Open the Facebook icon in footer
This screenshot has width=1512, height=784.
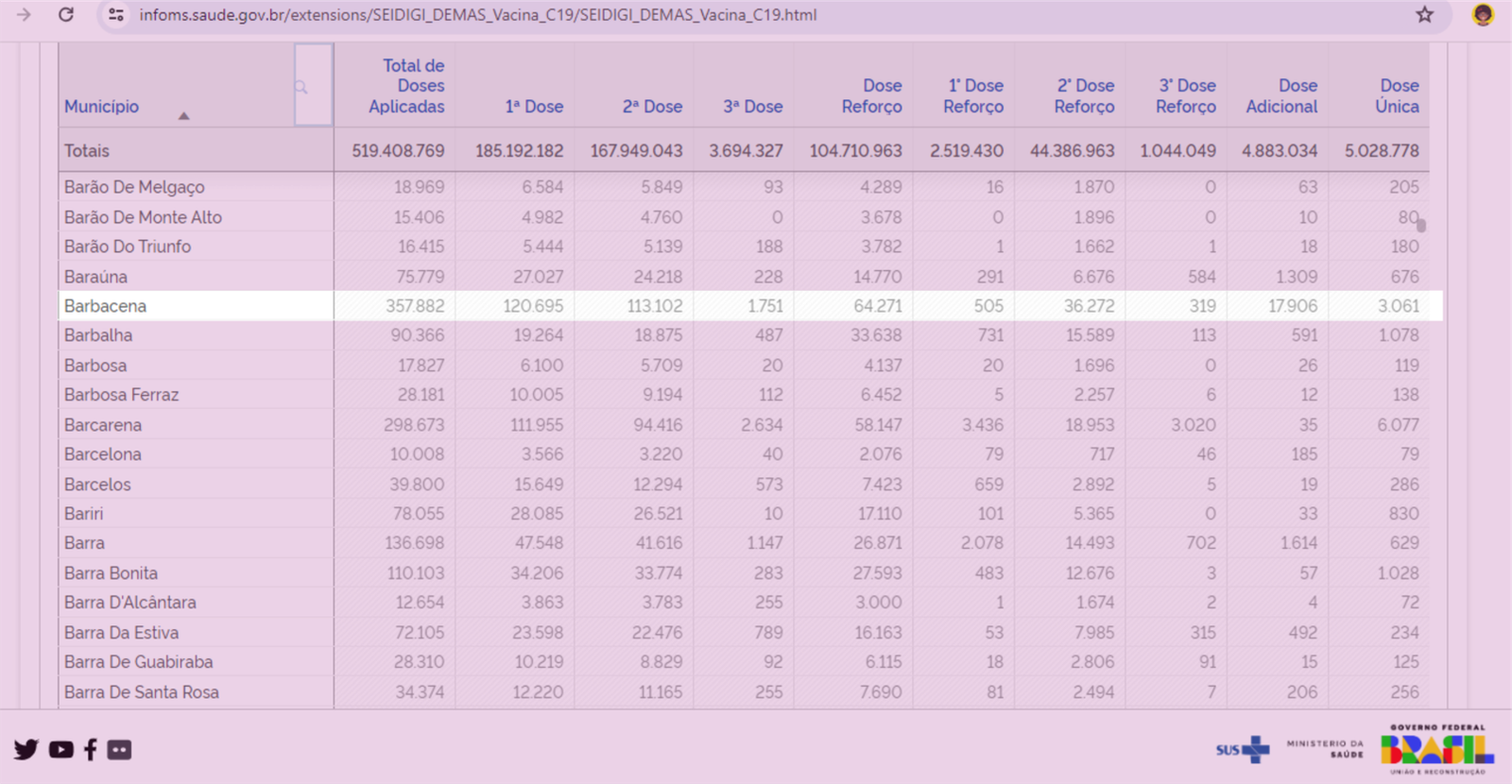pos(91,749)
